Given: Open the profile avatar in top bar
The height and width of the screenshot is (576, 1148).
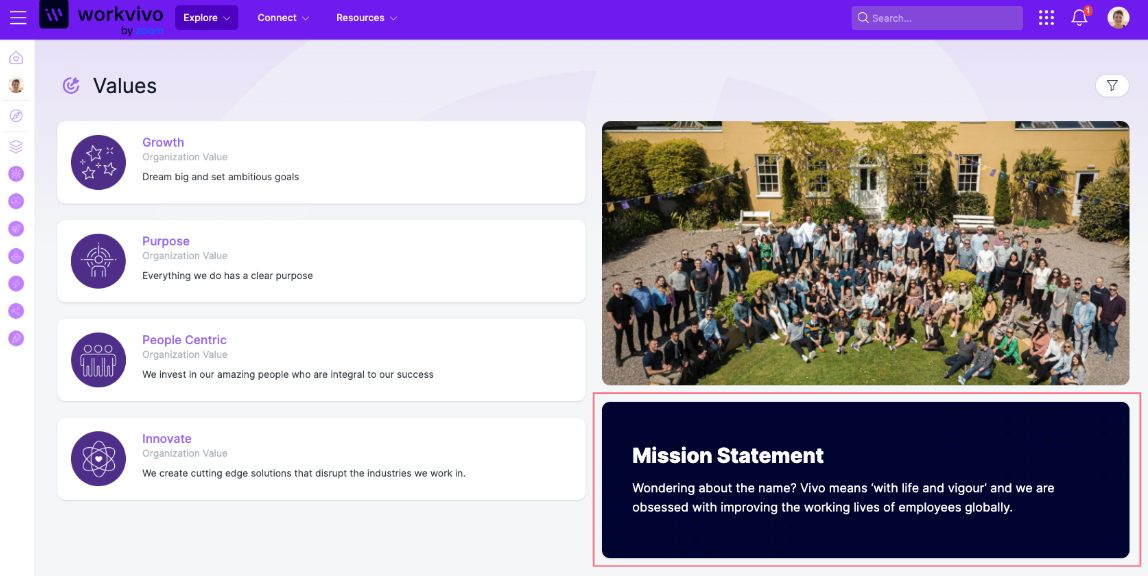Looking at the screenshot, I should coord(1118,18).
